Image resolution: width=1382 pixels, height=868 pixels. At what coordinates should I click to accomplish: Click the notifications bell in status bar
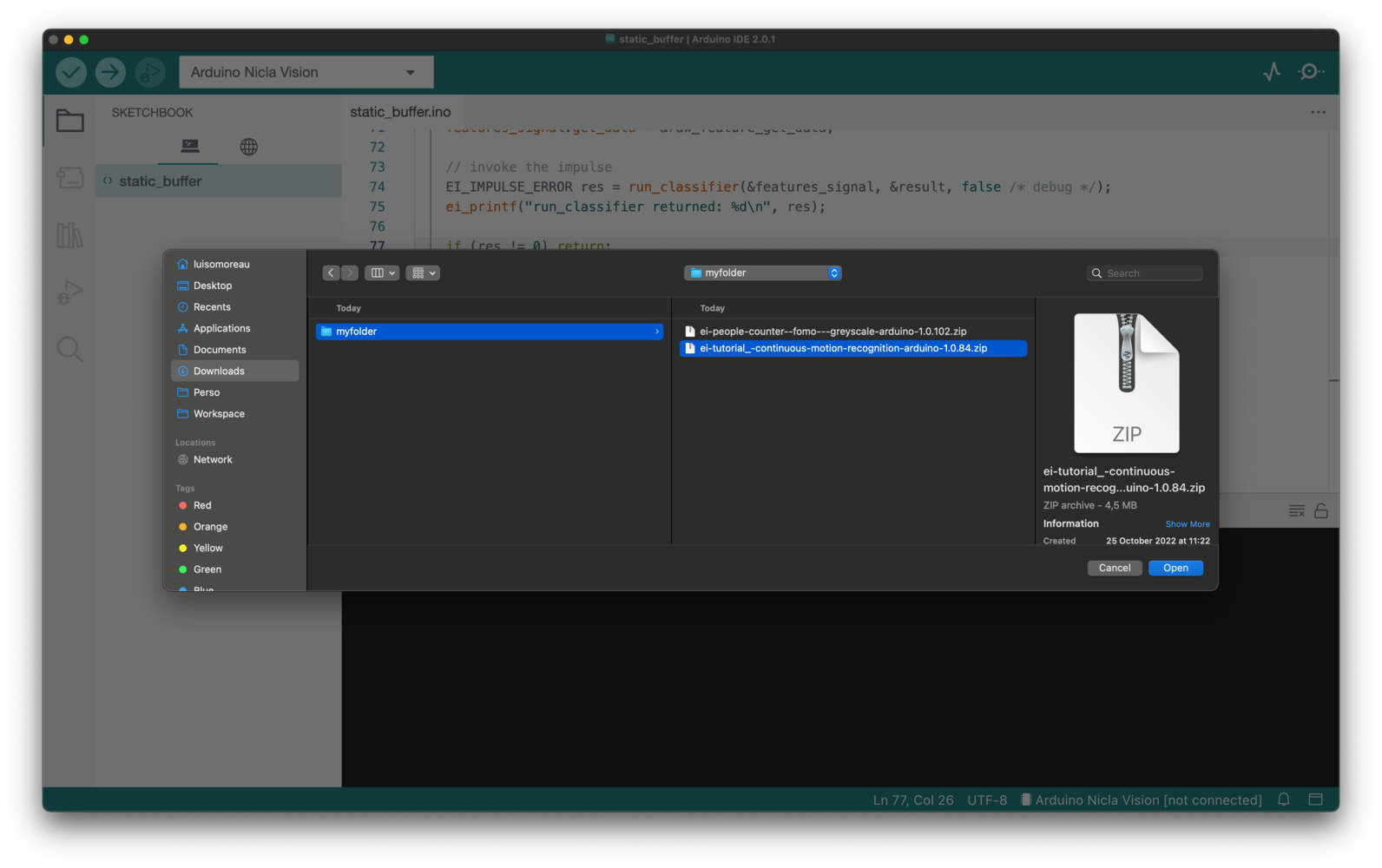[x=1283, y=799]
